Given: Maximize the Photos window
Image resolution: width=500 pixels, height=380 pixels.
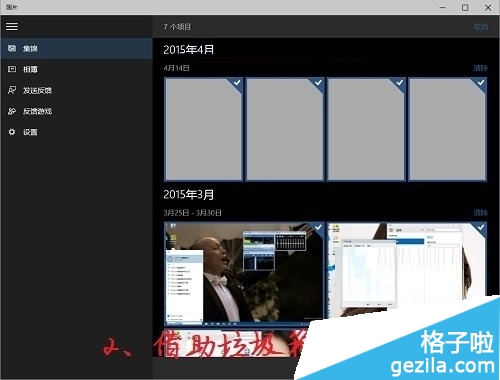Looking at the screenshot, I should pyautogui.click(x=465, y=7).
